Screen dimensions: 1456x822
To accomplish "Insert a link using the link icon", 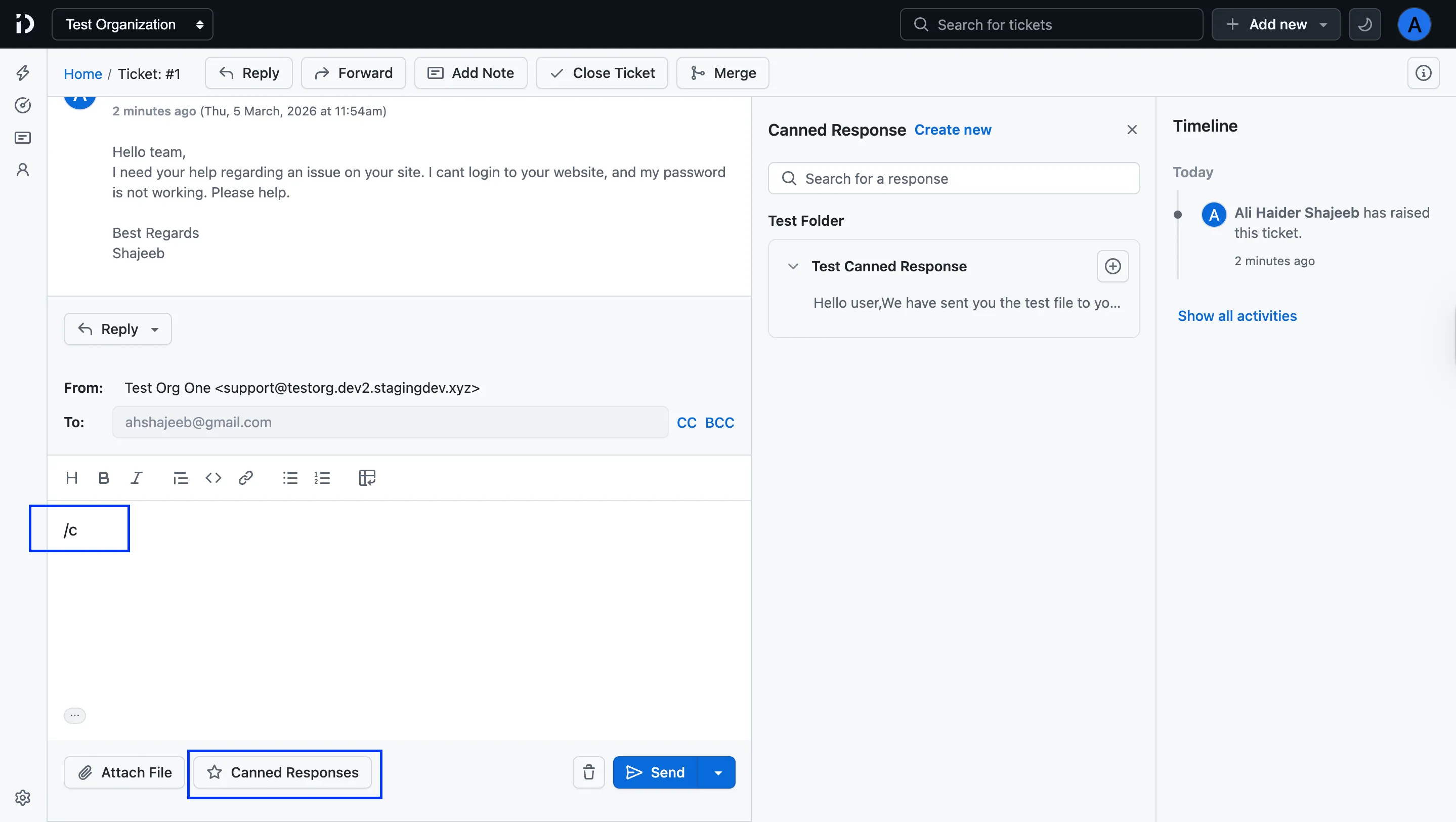I will click(245, 478).
